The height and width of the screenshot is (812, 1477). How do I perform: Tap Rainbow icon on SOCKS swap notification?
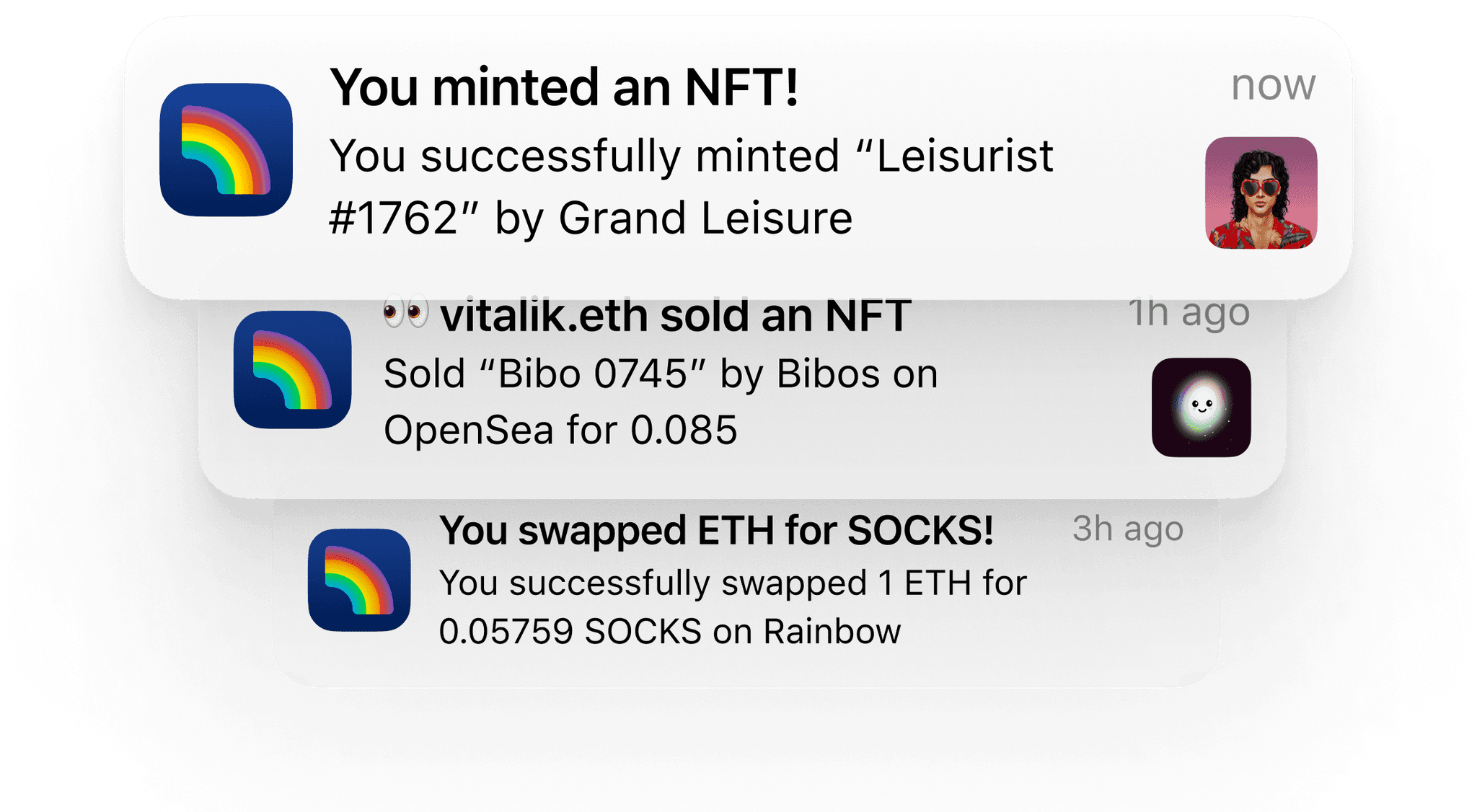[359, 580]
